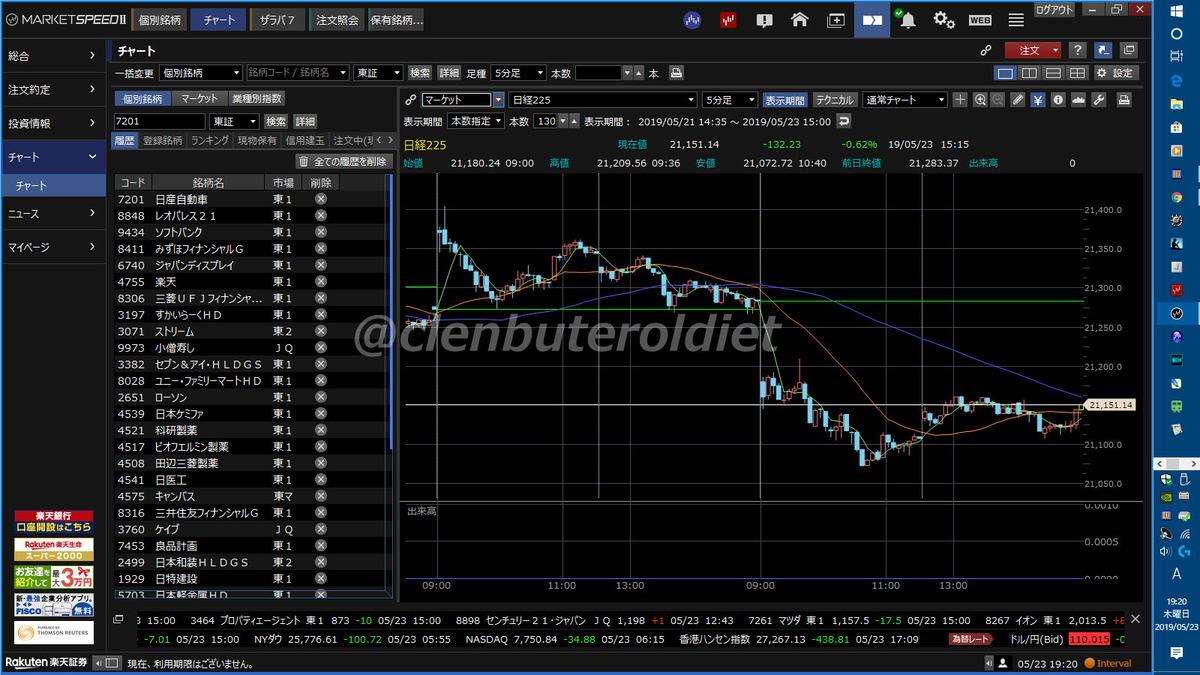
Task: Click the 楽天銀行 口座開設 banner
Action: coord(53,521)
